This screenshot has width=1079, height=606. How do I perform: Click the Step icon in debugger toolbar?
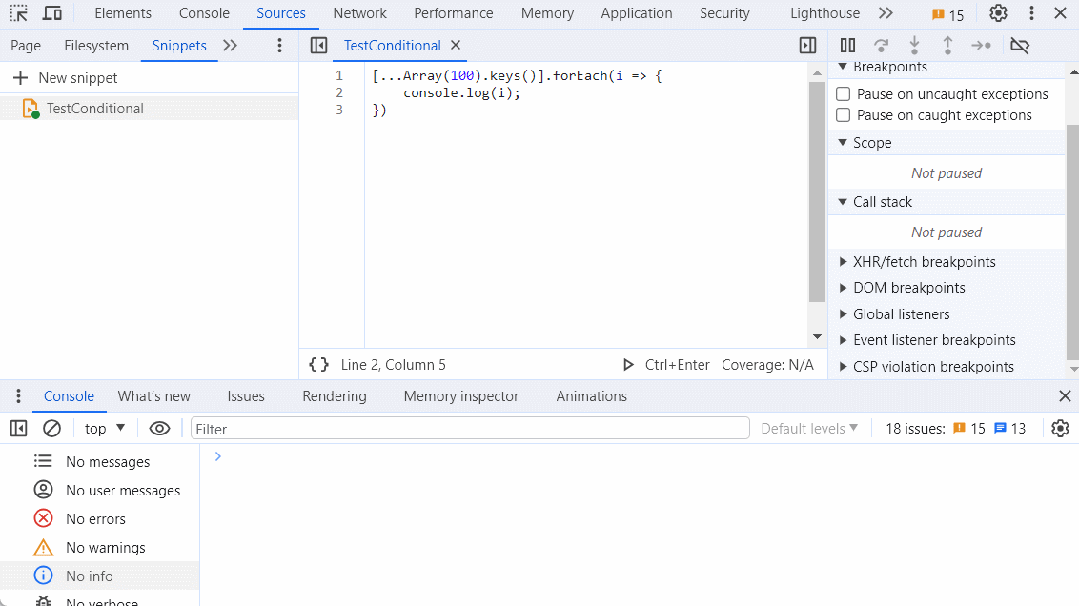click(981, 45)
